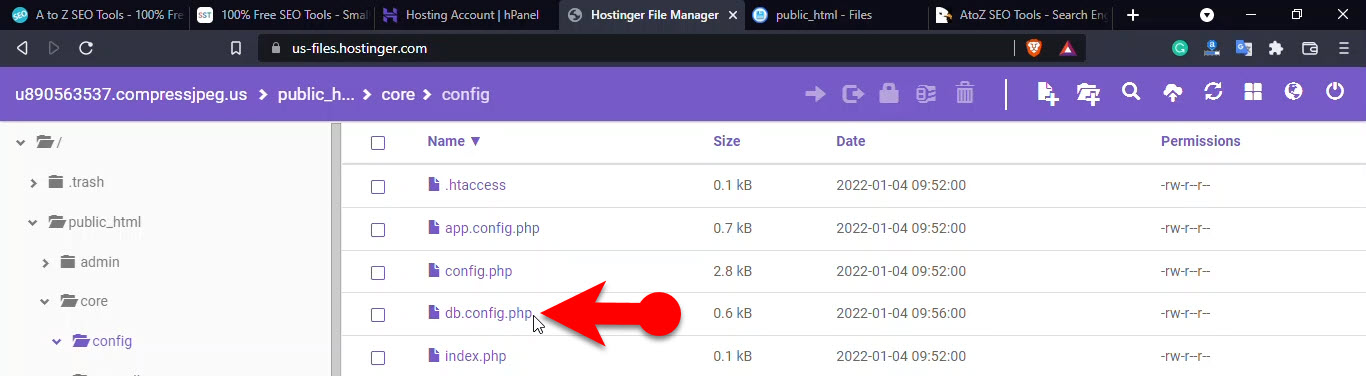Viewport: 1366px width, 376px height.
Task: Check the box for config.php row
Action: (378, 272)
